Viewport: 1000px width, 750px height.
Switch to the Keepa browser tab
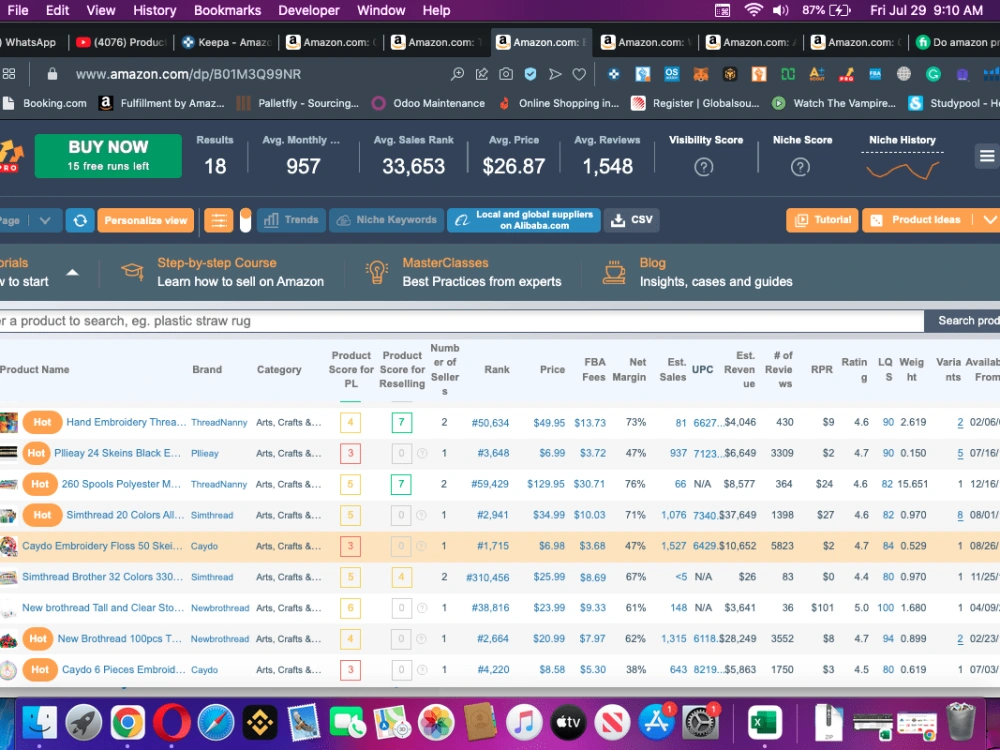click(227, 42)
